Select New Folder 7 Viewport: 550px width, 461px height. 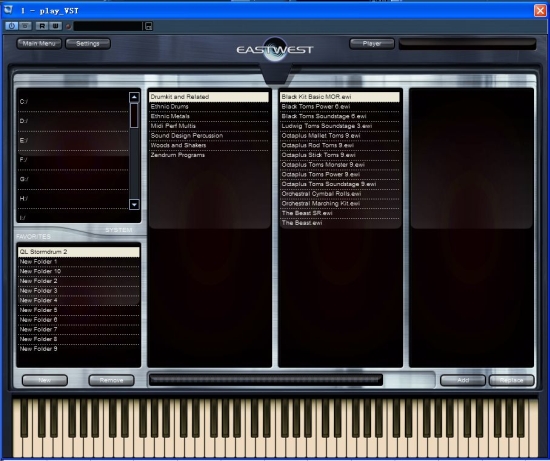tap(79, 329)
